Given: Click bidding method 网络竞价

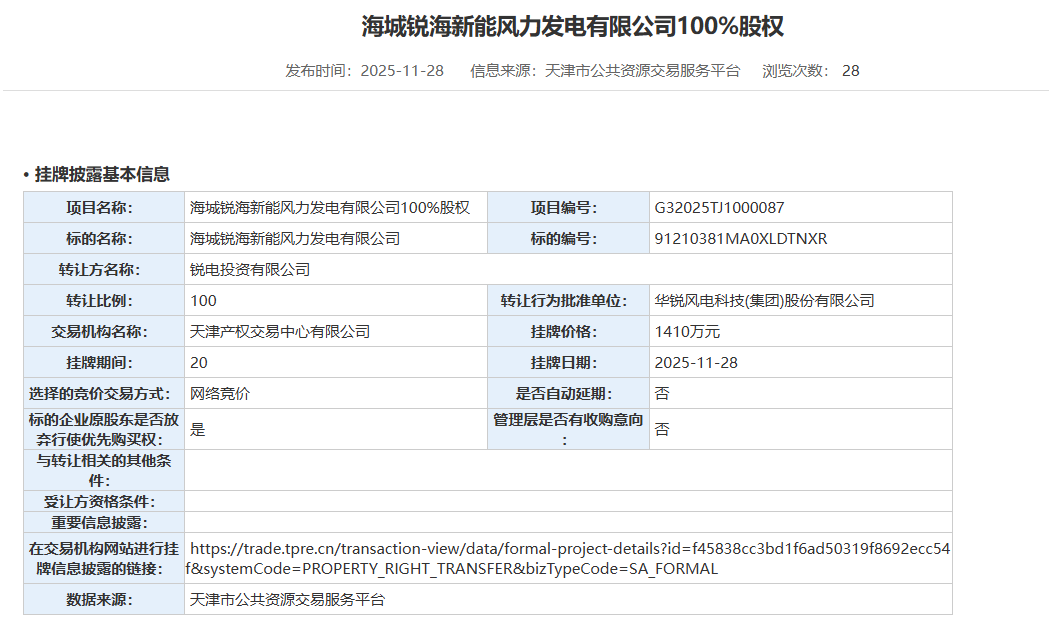Looking at the screenshot, I should coord(215,393).
